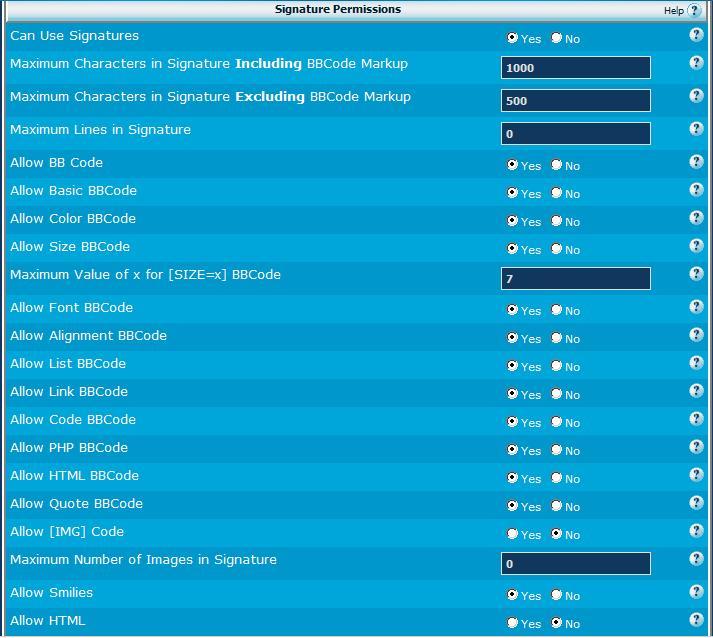The width and height of the screenshot is (713, 638).
Task: Open help icon for Allow BB Code
Action: point(696,161)
